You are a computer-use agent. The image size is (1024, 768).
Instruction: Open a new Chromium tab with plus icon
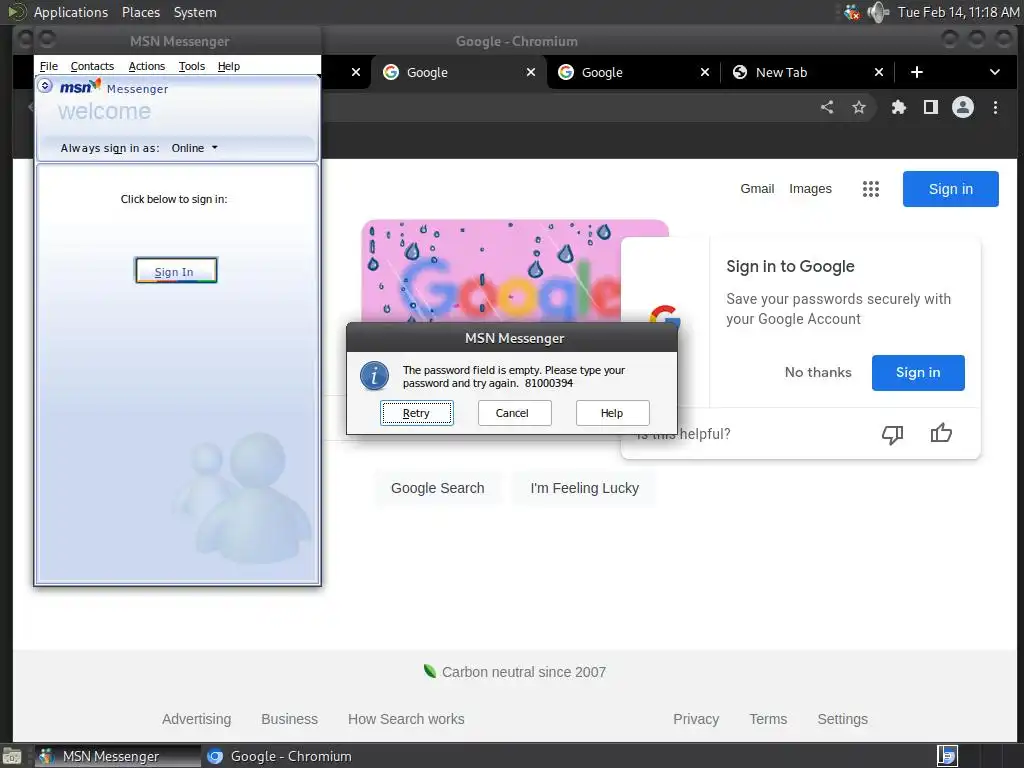coord(917,72)
